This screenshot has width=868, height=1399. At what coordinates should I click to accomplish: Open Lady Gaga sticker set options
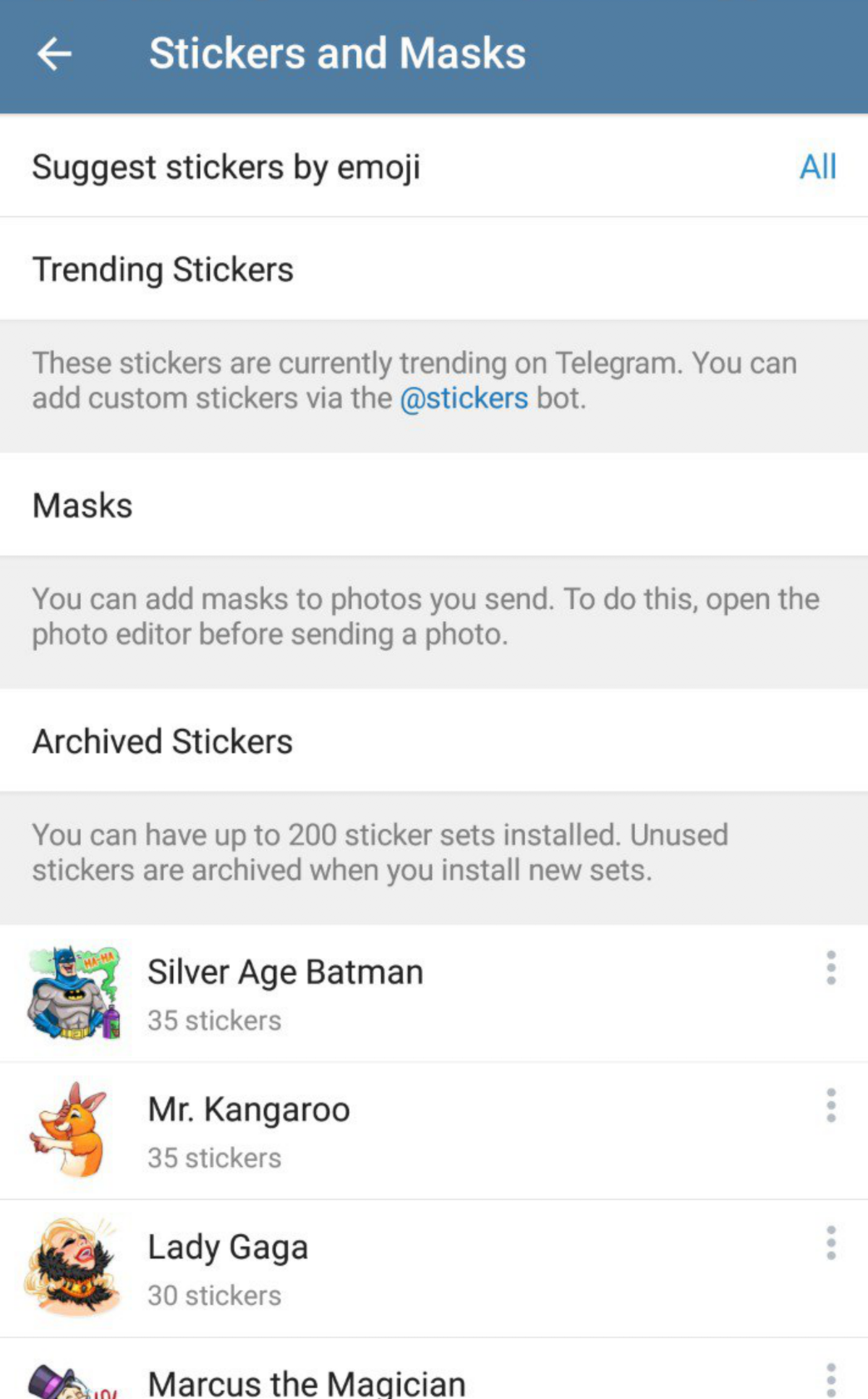click(x=830, y=1243)
